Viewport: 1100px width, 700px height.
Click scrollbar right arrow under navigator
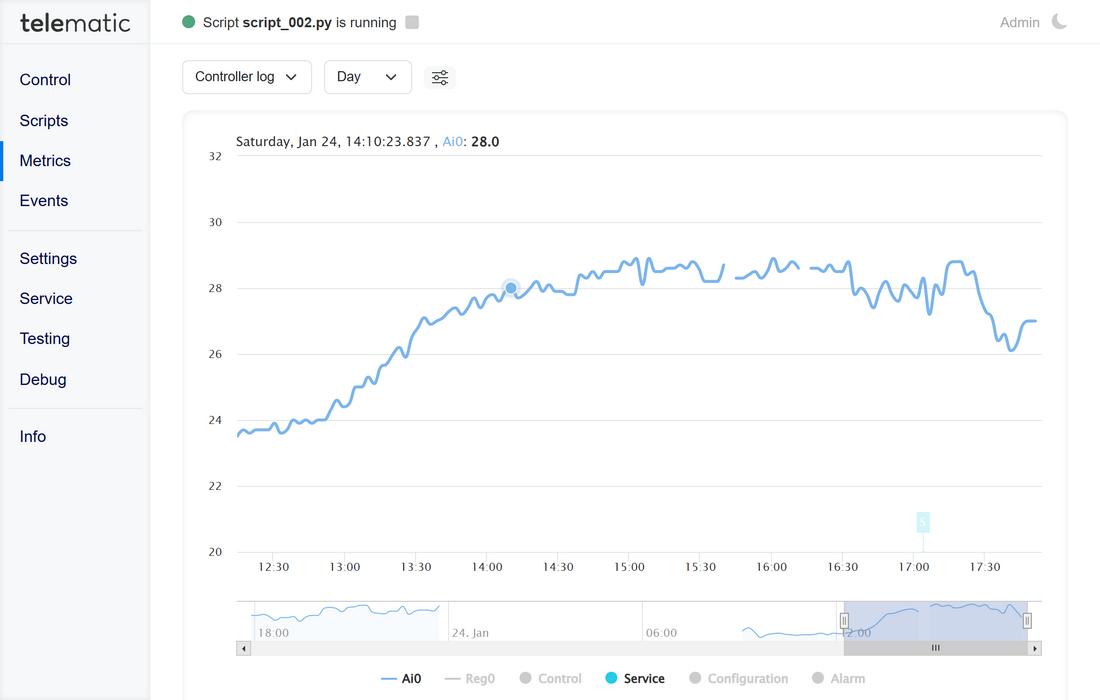click(x=1035, y=648)
